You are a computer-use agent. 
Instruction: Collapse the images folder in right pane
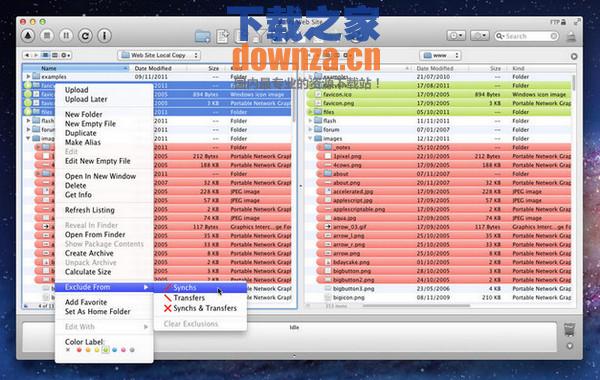310,139
